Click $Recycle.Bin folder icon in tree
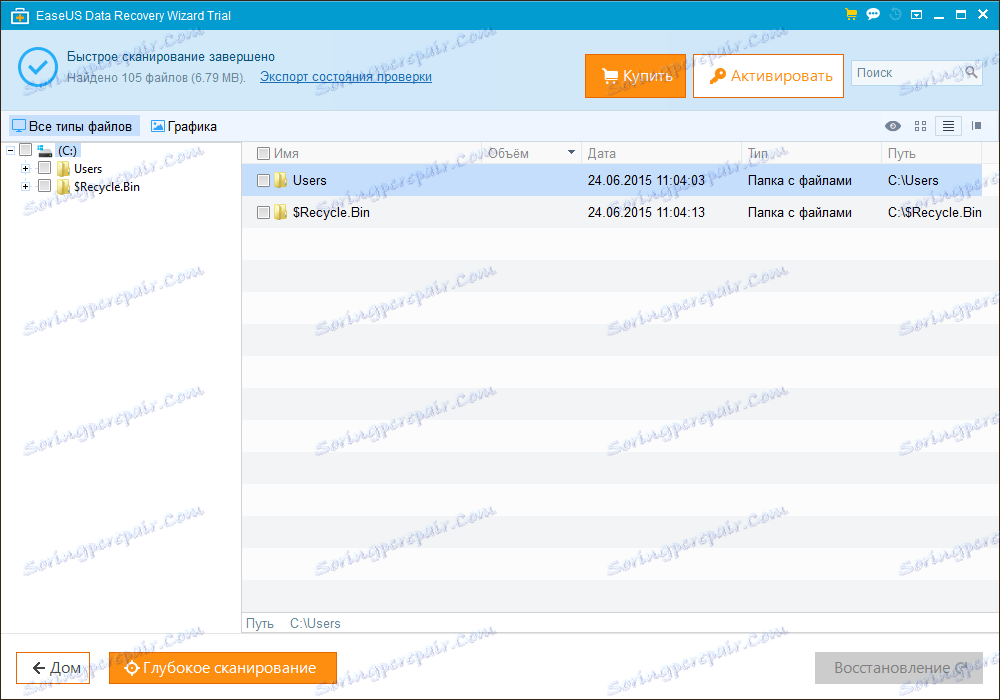 pyautogui.click(x=63, y=186)
